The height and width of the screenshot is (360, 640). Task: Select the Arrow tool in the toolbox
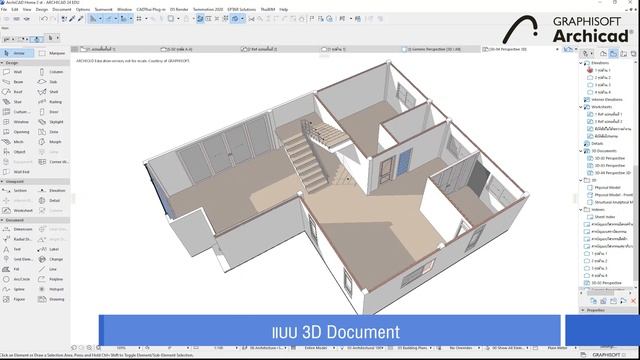(x=18, y=53)
